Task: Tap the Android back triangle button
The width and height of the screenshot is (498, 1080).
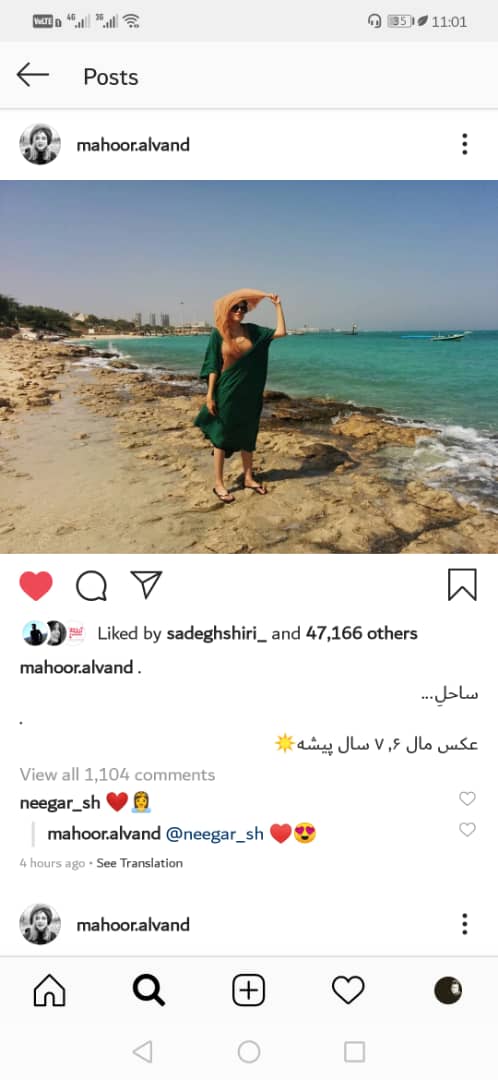Action: [x=142, y=1051]
